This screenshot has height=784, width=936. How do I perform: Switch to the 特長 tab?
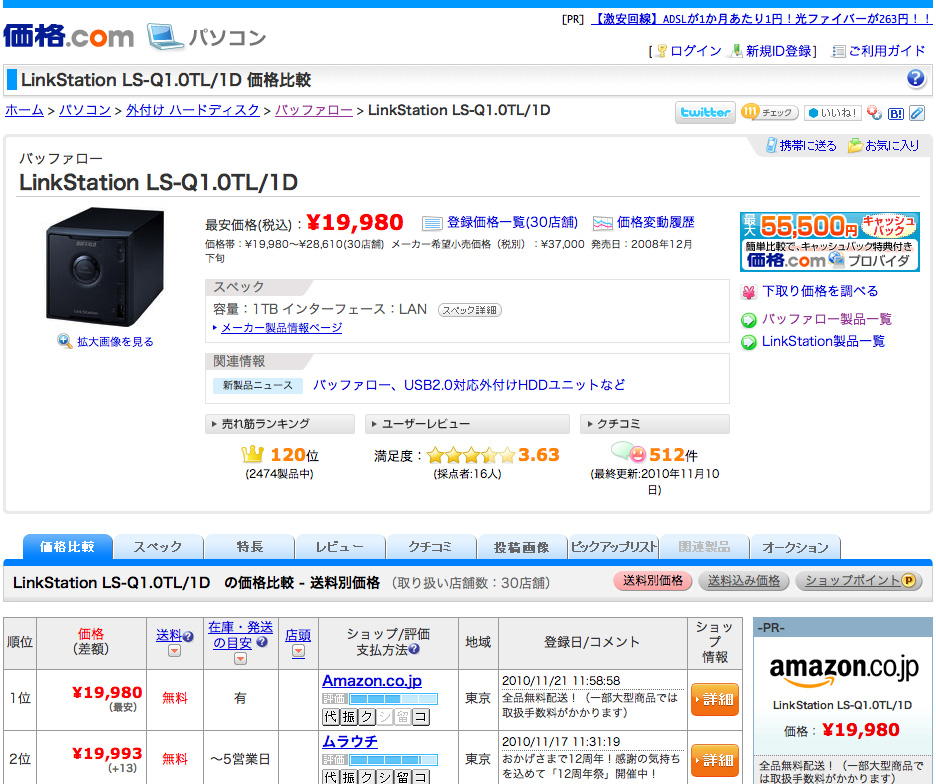pos(250,547)
